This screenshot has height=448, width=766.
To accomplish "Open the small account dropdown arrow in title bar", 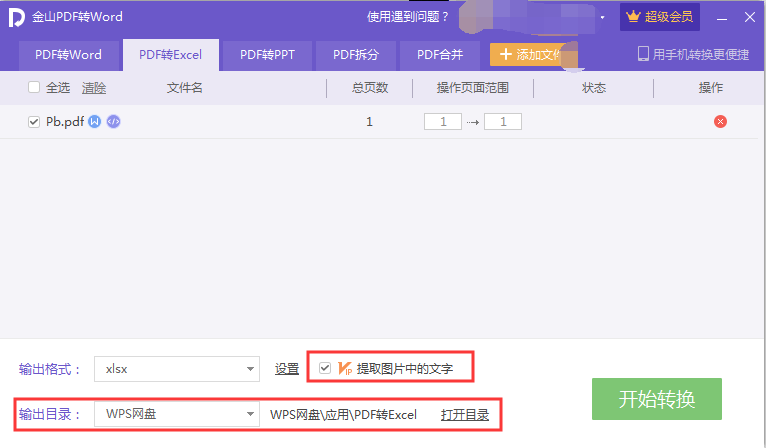I will [x=602, y=18].
